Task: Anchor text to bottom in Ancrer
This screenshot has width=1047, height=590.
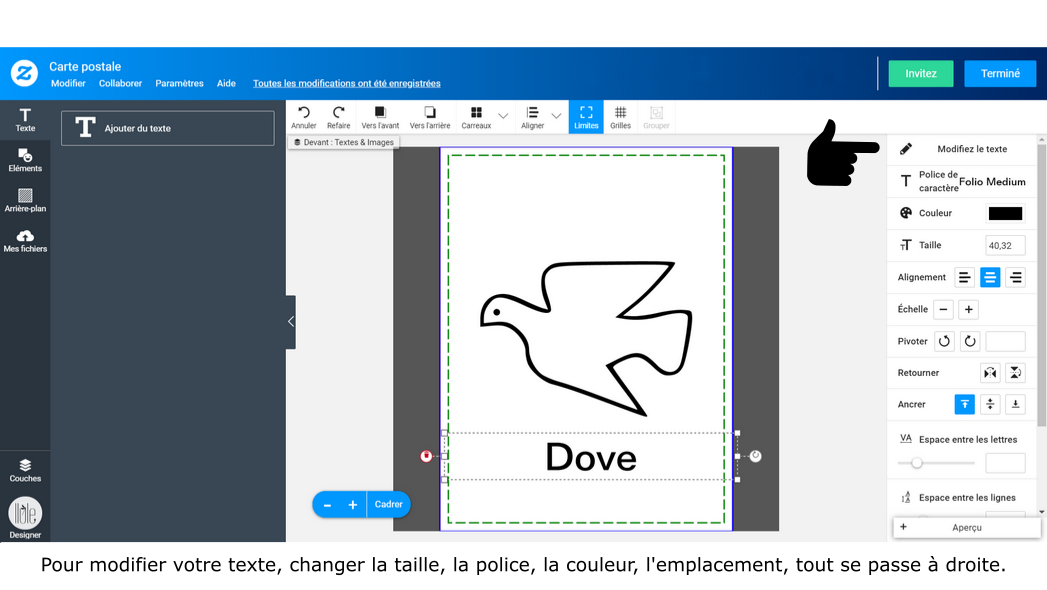Action: pos(1015,404)
